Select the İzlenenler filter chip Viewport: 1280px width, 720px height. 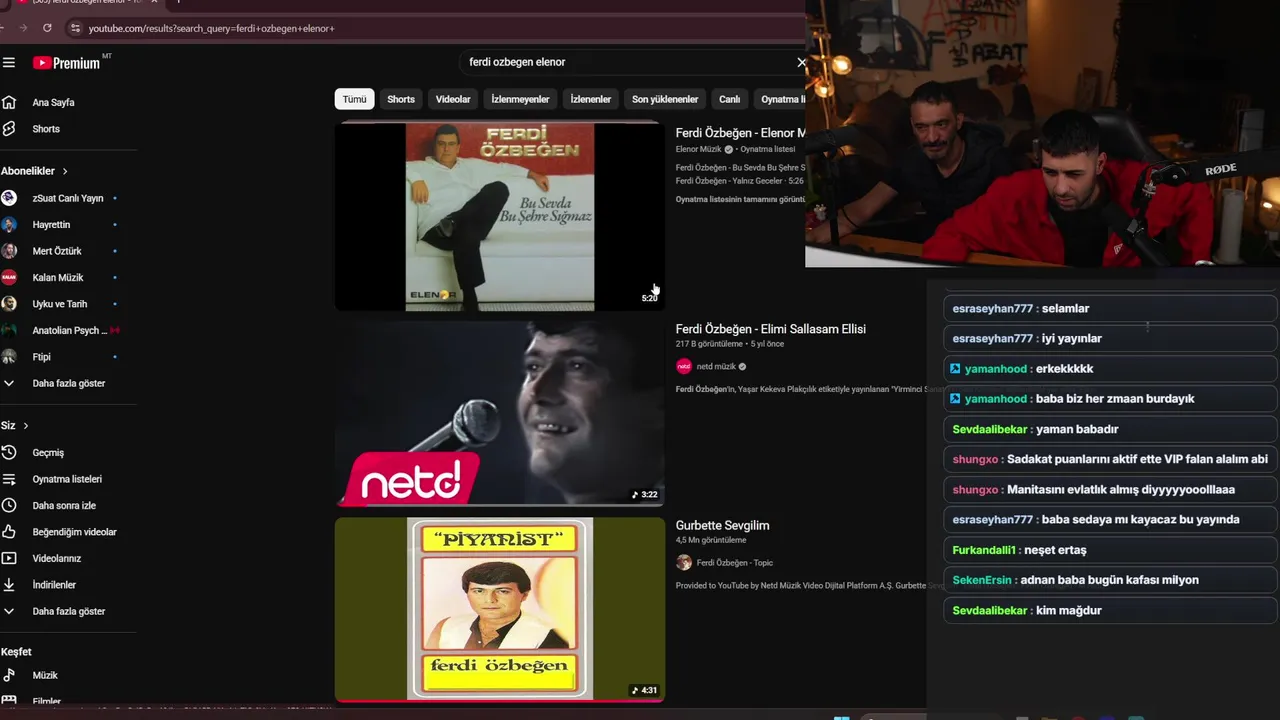click(591, 99)
